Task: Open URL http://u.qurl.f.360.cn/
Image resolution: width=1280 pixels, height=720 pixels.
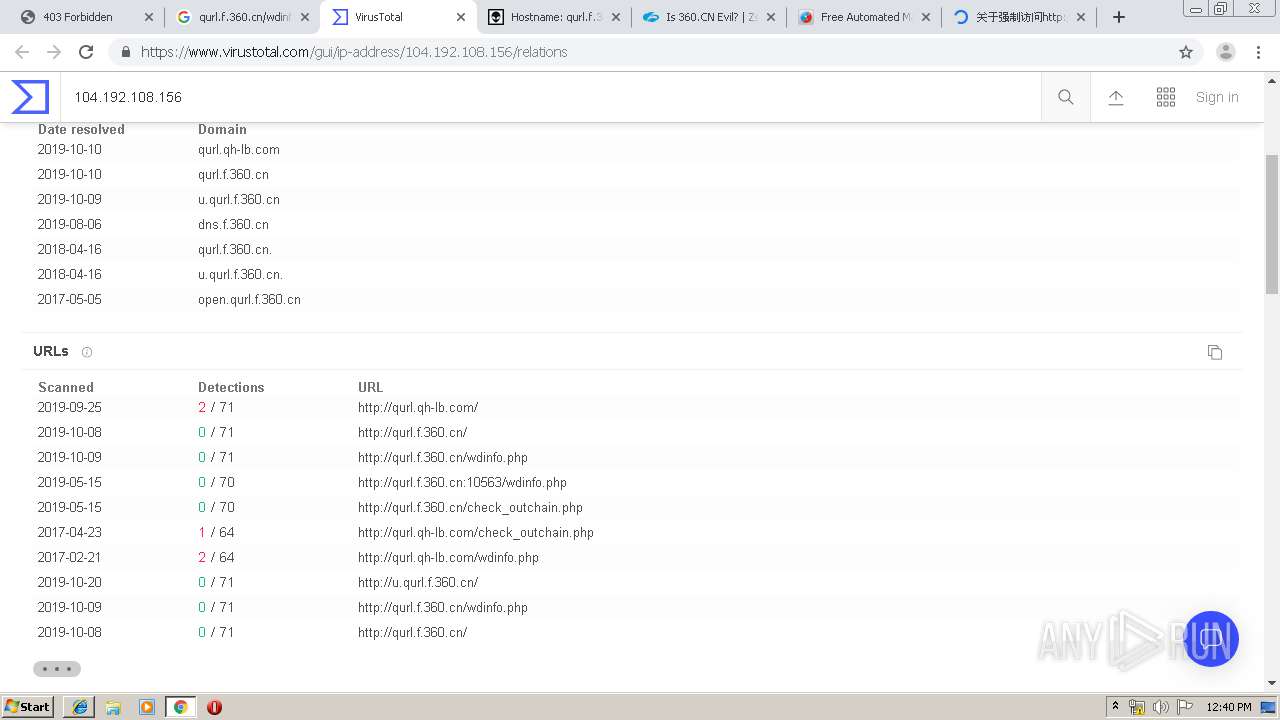Action: pyautogui.click(x=418, y=582)
